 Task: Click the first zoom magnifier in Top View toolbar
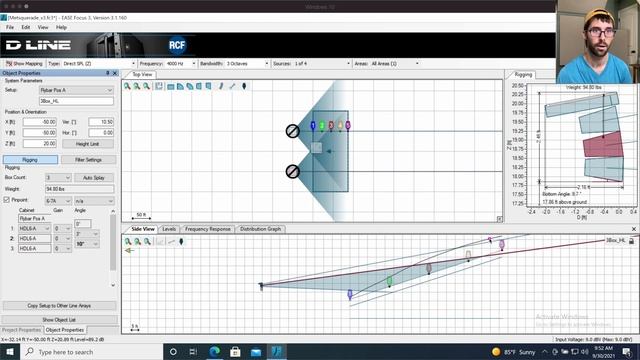point(127,86)
